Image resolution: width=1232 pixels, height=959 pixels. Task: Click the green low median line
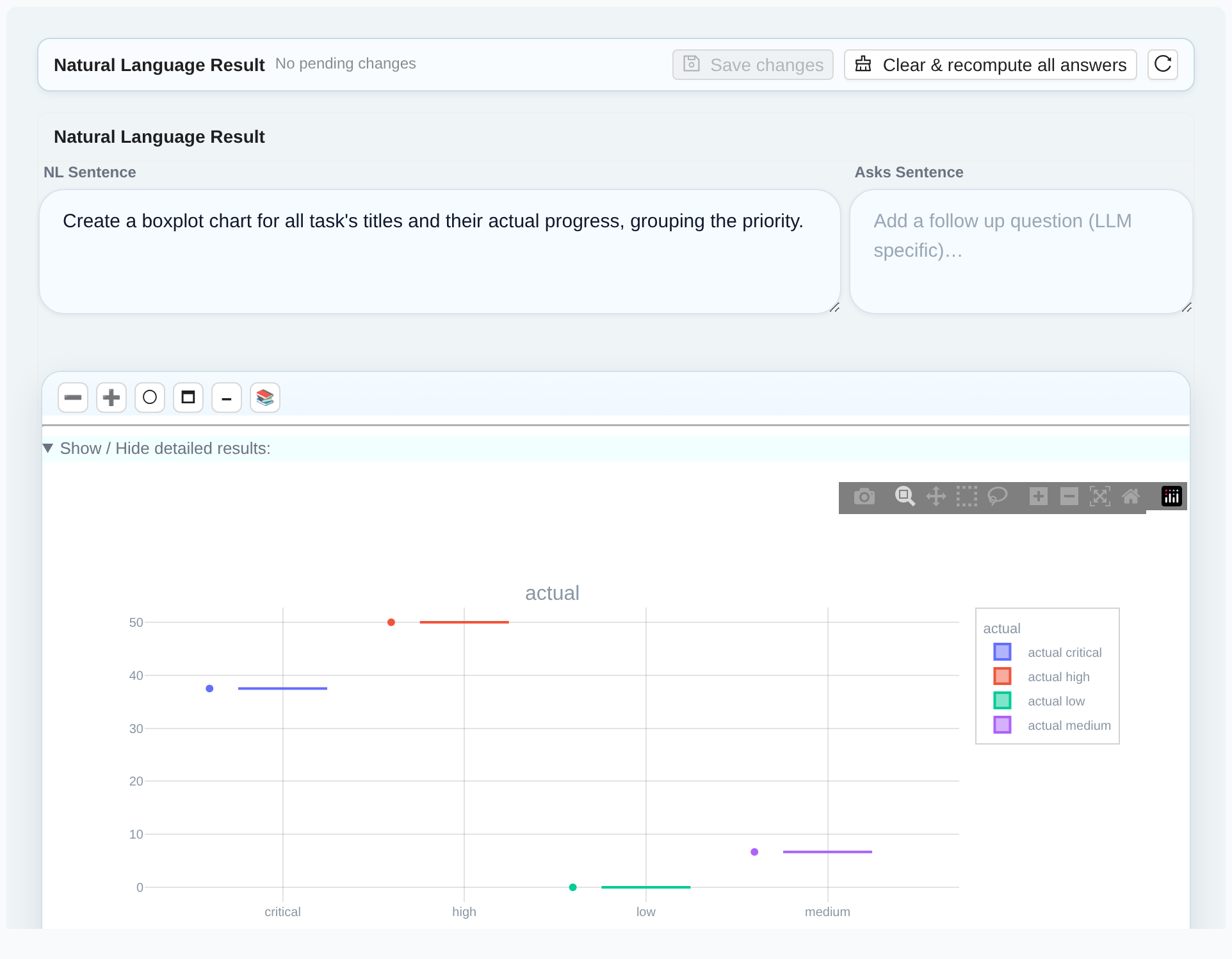click(646, 887)
